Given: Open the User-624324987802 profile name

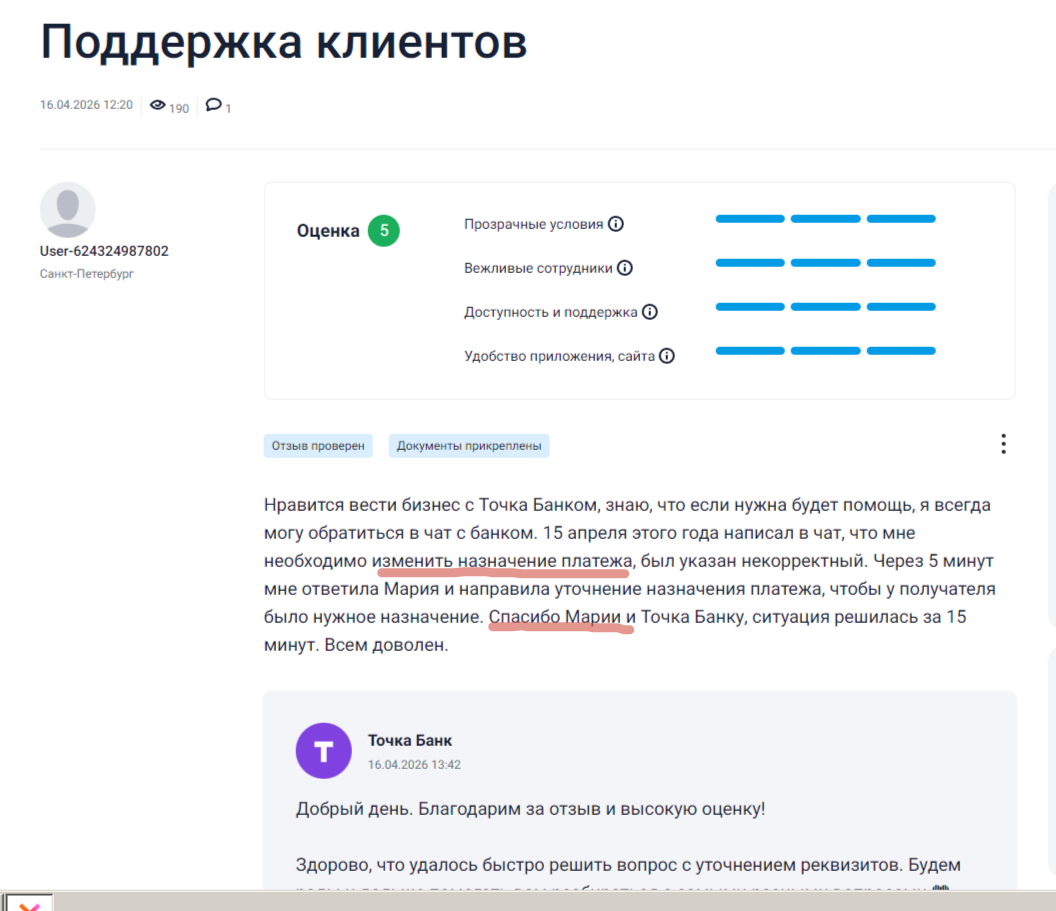Looking at the screenshot, I should pyautogui.click(x=104, y=251).
